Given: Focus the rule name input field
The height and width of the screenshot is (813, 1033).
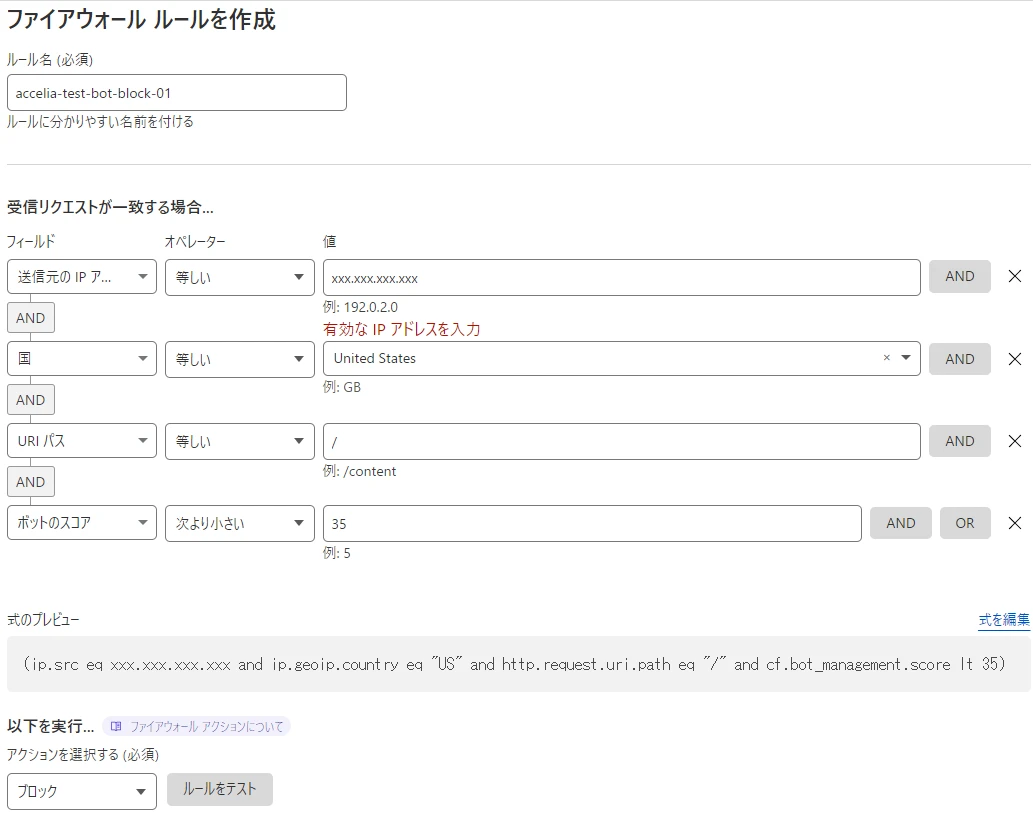Looking at the screenshot, I should 177,93.
